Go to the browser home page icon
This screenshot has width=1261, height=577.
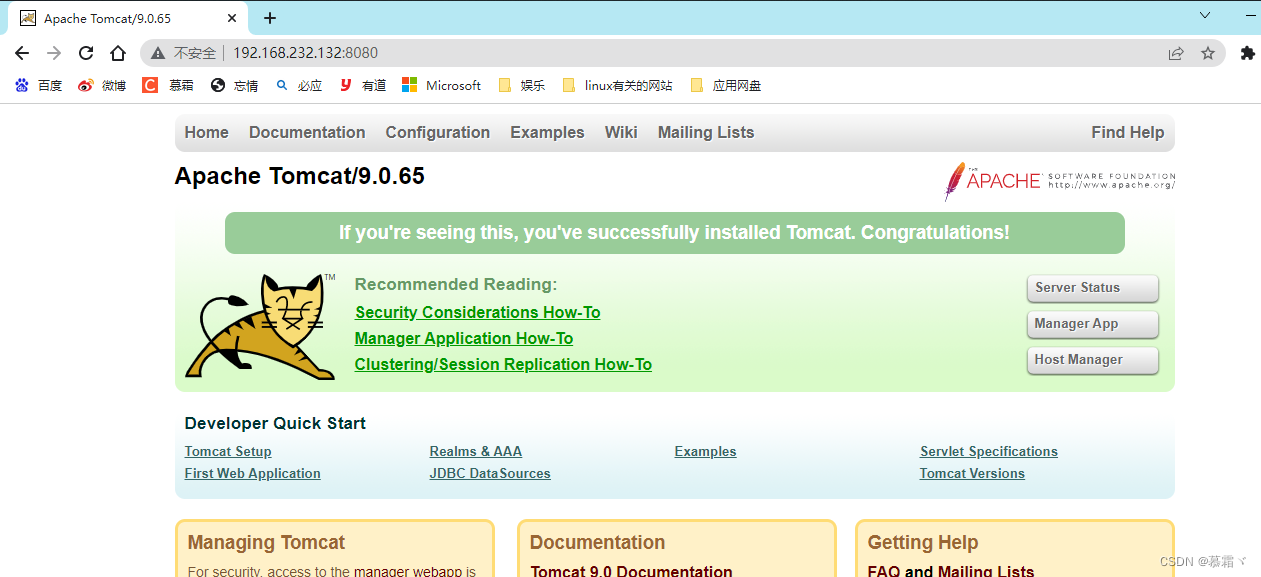pyautogui.click(x=118, y=53)
